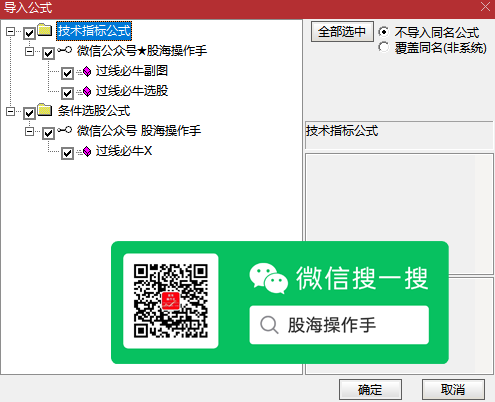
Task: Click the yellow folder icon beside 技术指标公式
Action: point(45,30)
